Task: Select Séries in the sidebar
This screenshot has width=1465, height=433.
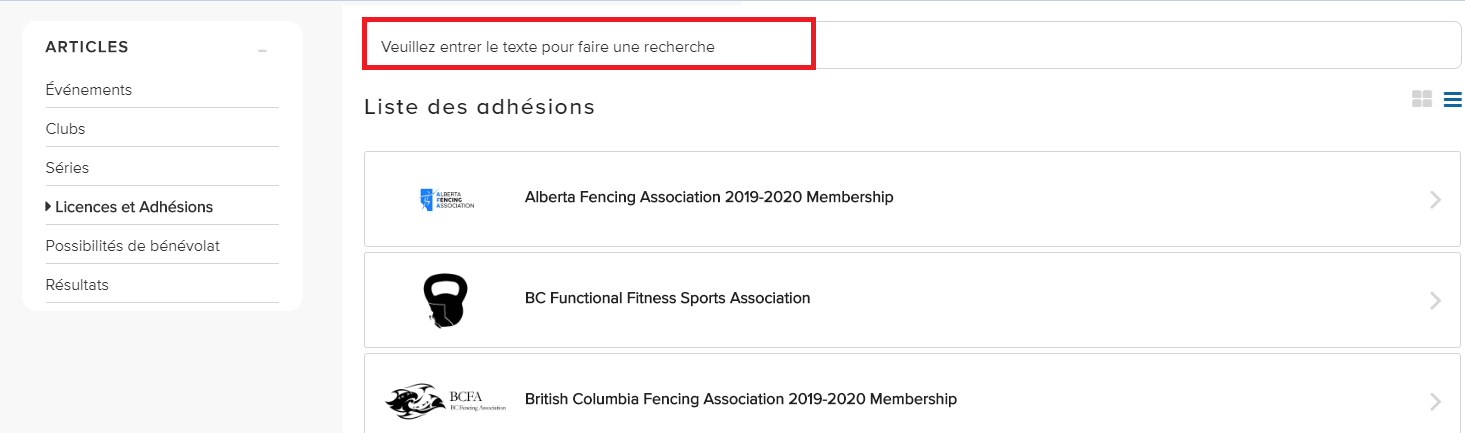Action: click(x=68, y=168)
